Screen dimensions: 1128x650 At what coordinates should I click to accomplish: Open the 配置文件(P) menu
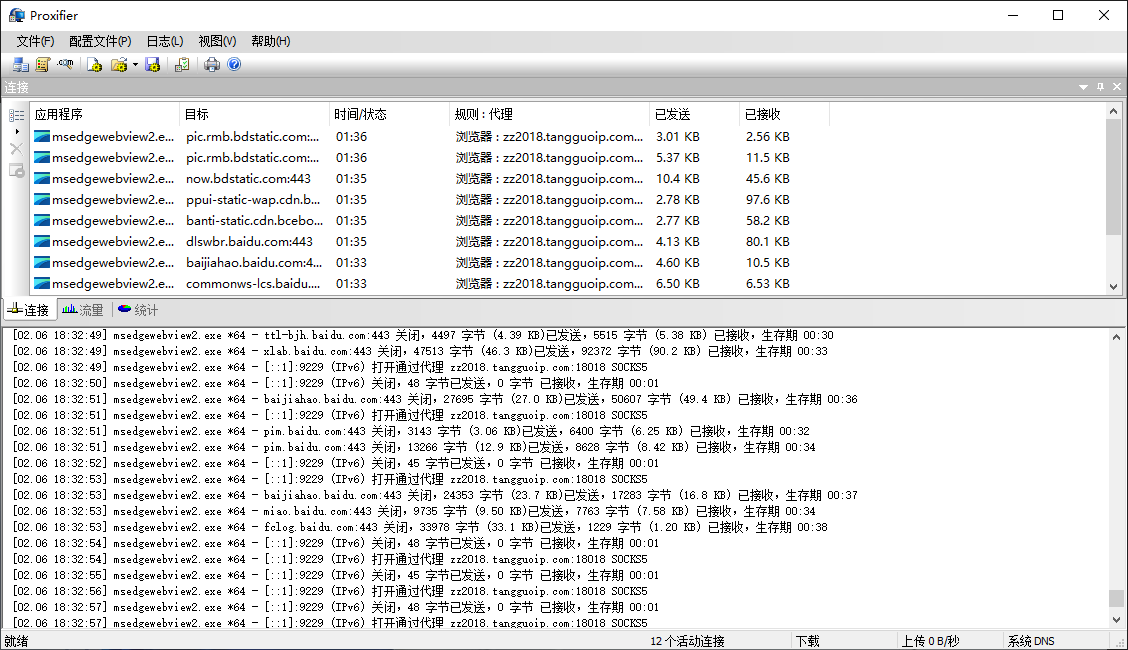coord(100,41)
